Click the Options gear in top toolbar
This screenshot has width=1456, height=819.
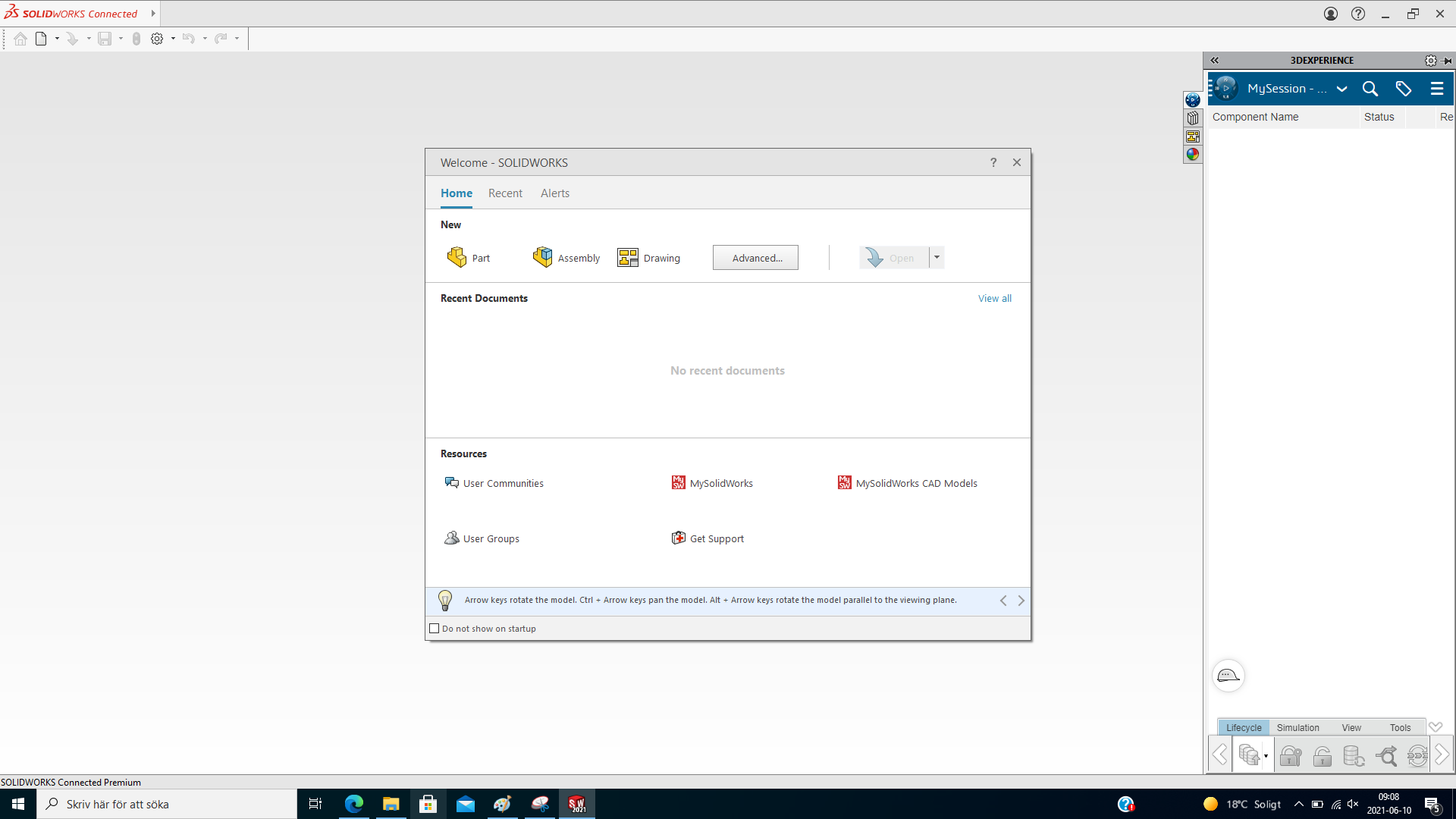coord(157,39)
